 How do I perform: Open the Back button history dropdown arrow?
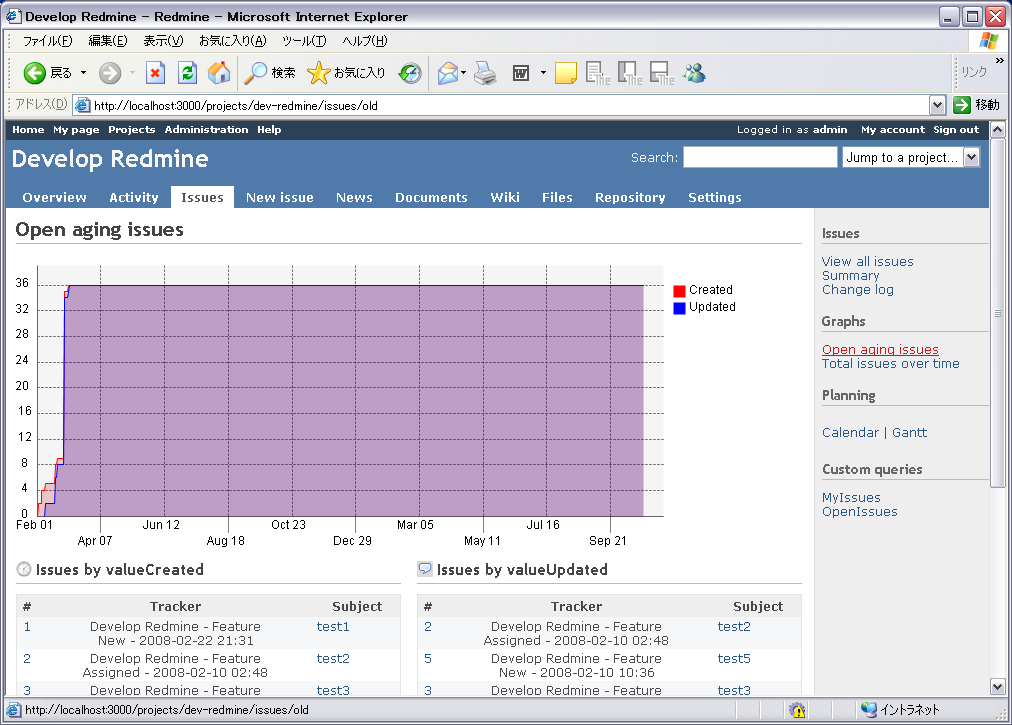[83, 73]
